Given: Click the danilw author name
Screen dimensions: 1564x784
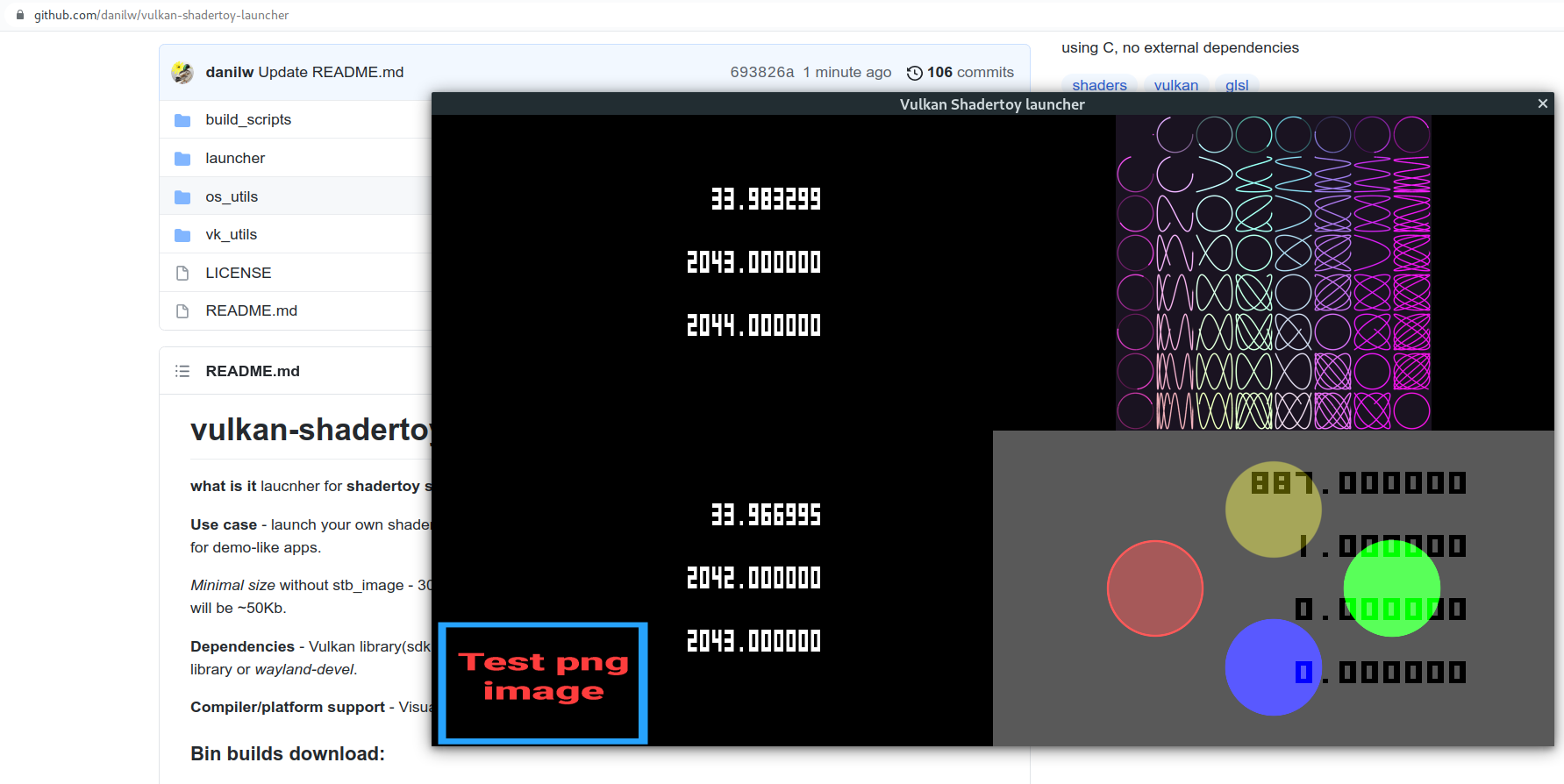Looking at the screenshot, I should tap(230, 72).
